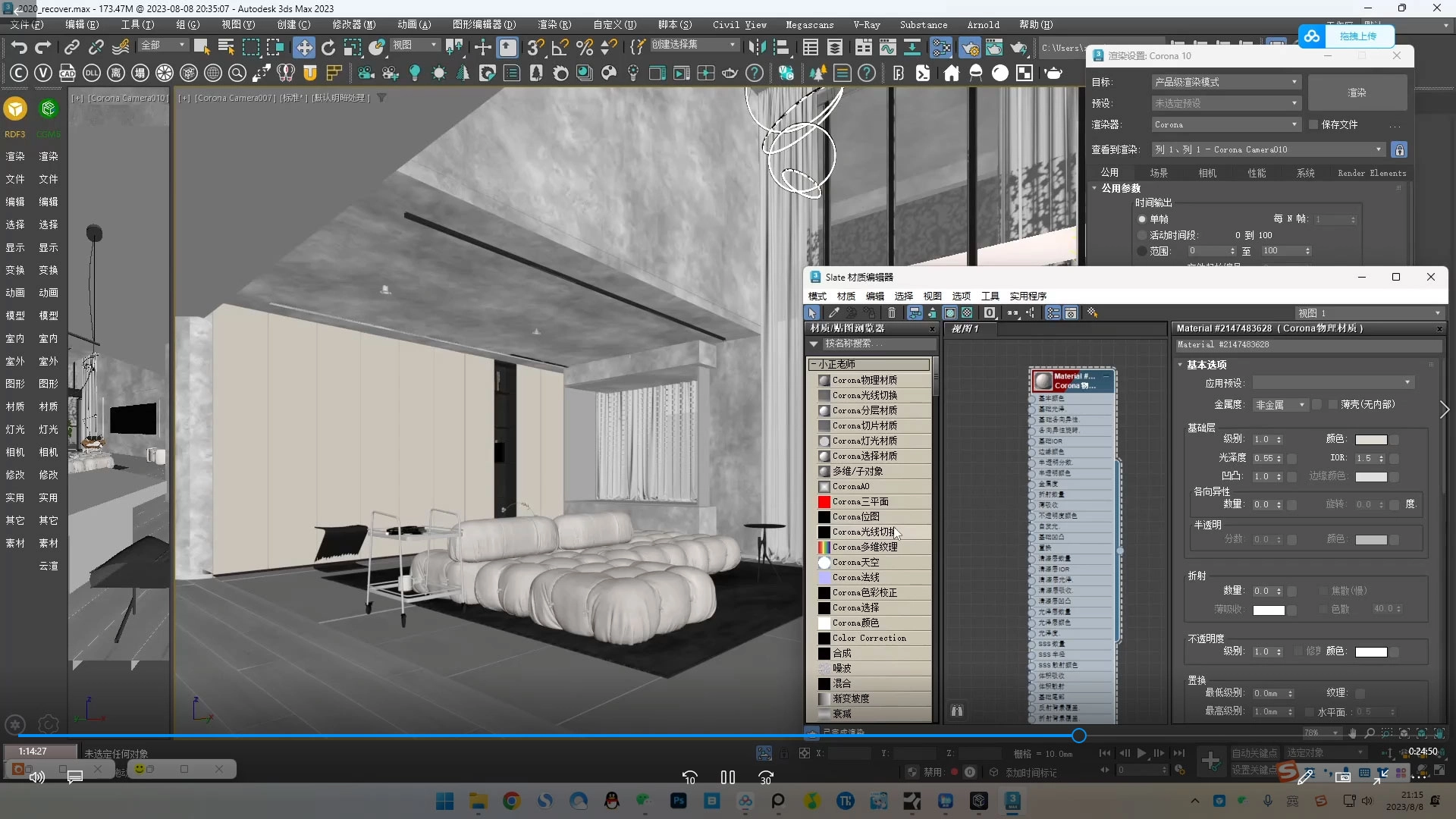1456x819 pixels.
Task: Select the 单帧 radio button
Action: tap(1142, 219)
